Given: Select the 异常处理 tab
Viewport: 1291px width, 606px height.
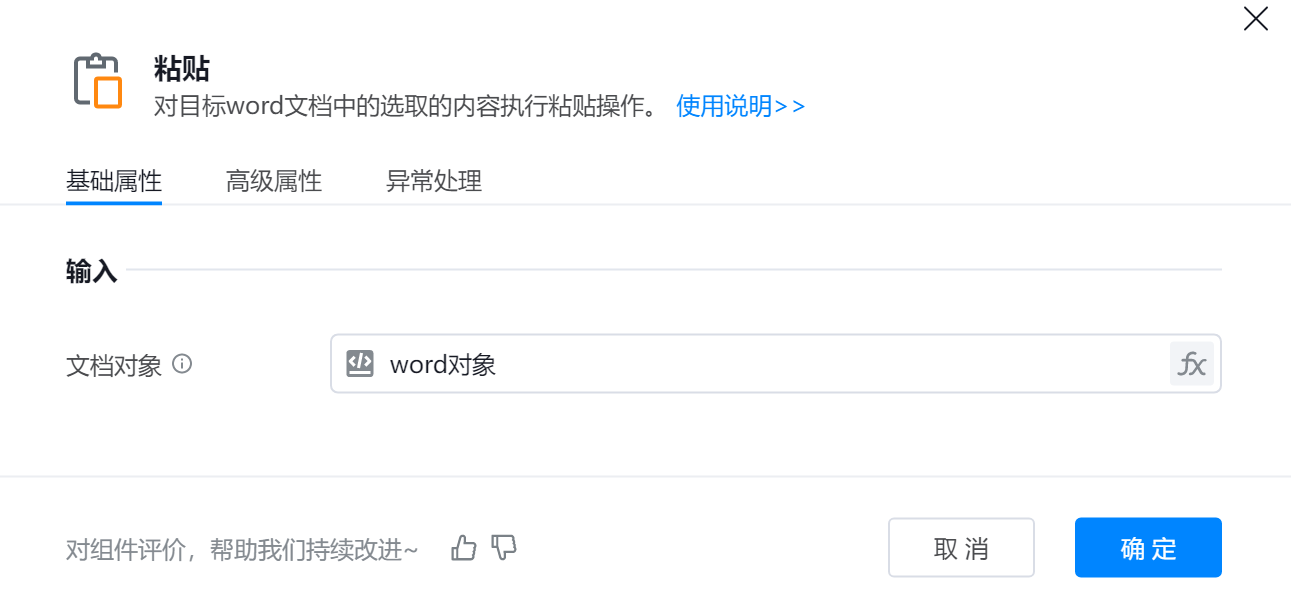Looking at the screenshot, I should [434, 181].
